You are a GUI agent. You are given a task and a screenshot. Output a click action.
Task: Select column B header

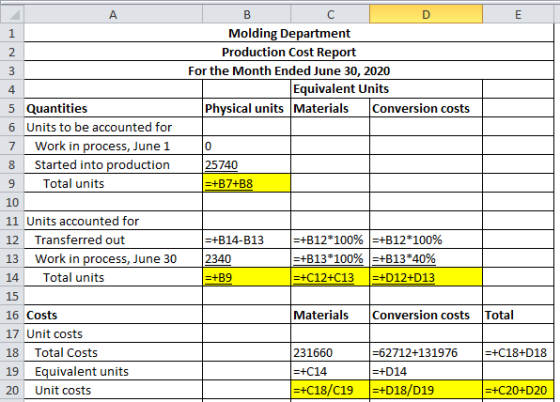point(246,15)
